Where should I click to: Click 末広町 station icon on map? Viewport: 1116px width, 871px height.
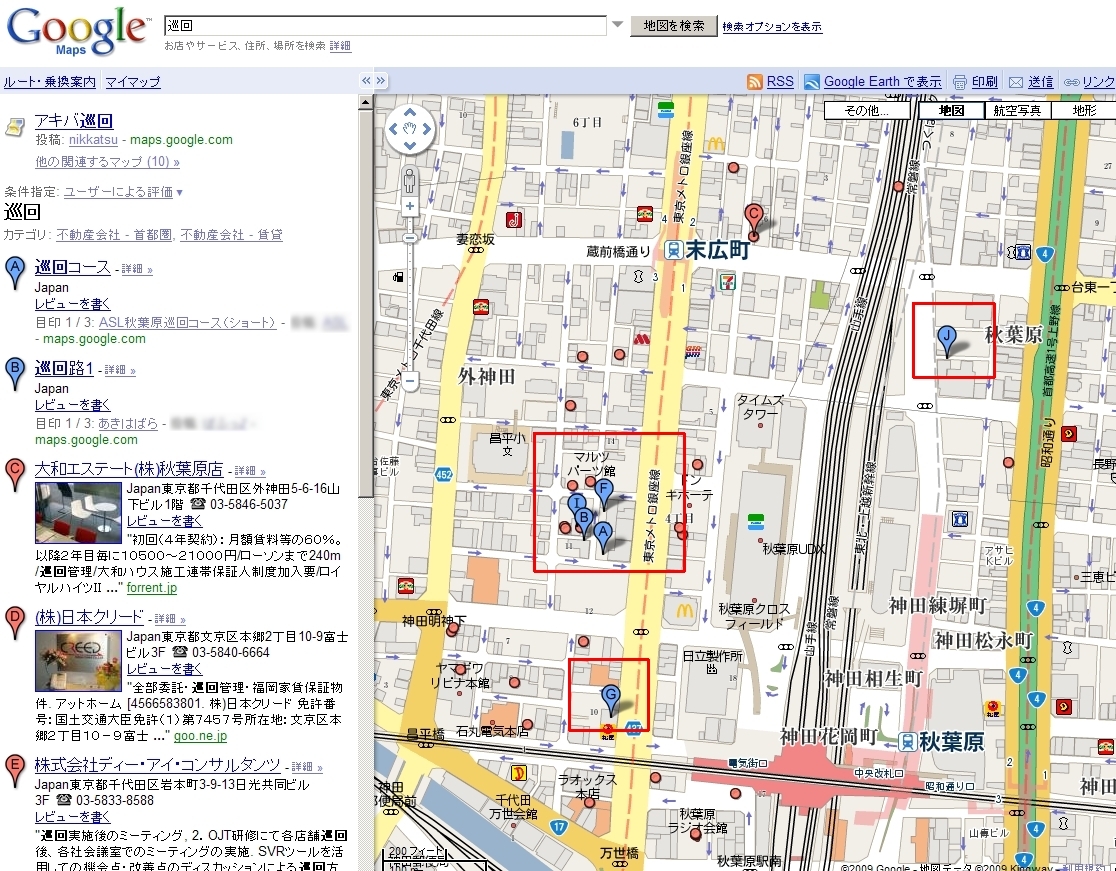click(x=673, y=250)
